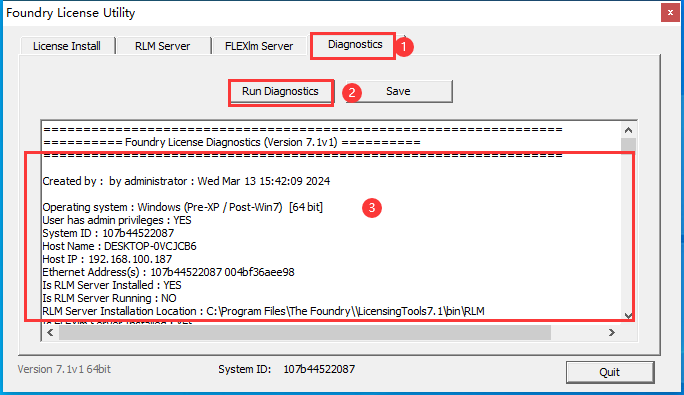Click the vertical scrollbar thumb
Viewport: 684px width, 395px height.
(x=628, y=146)
